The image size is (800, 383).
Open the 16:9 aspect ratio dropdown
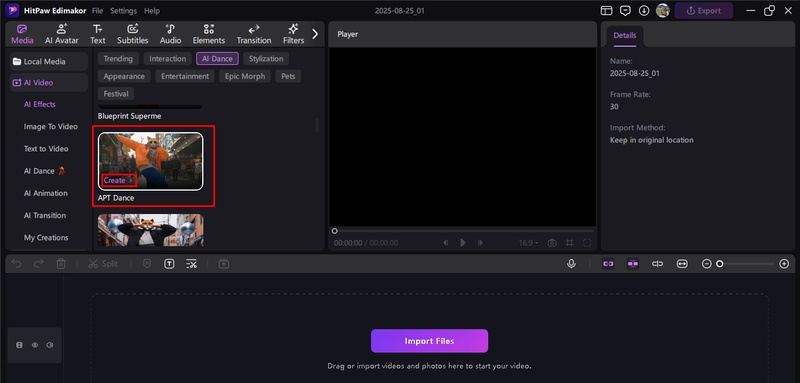(x=529, y=243)
